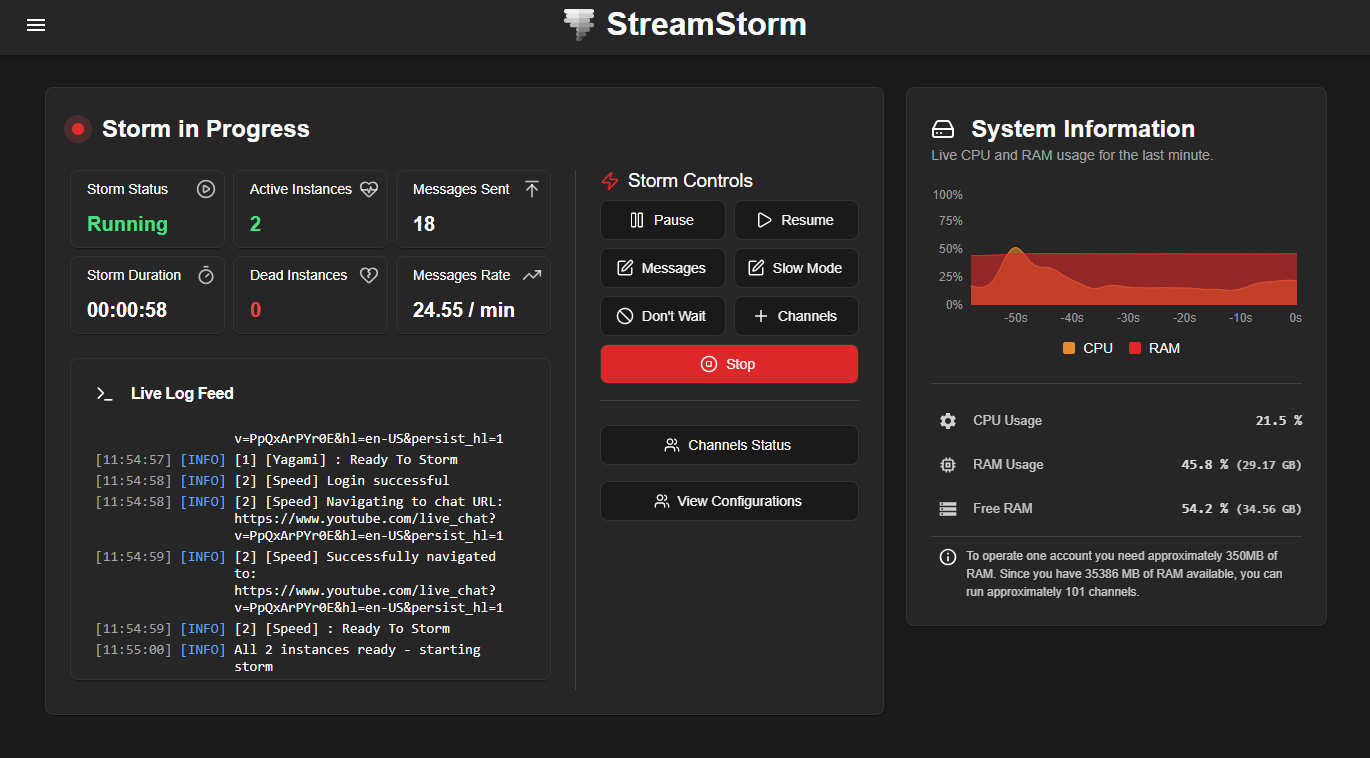The image size is (1370, 758).
Task: Click the lightning bolt beside Storm Controls
Action: 609,181
